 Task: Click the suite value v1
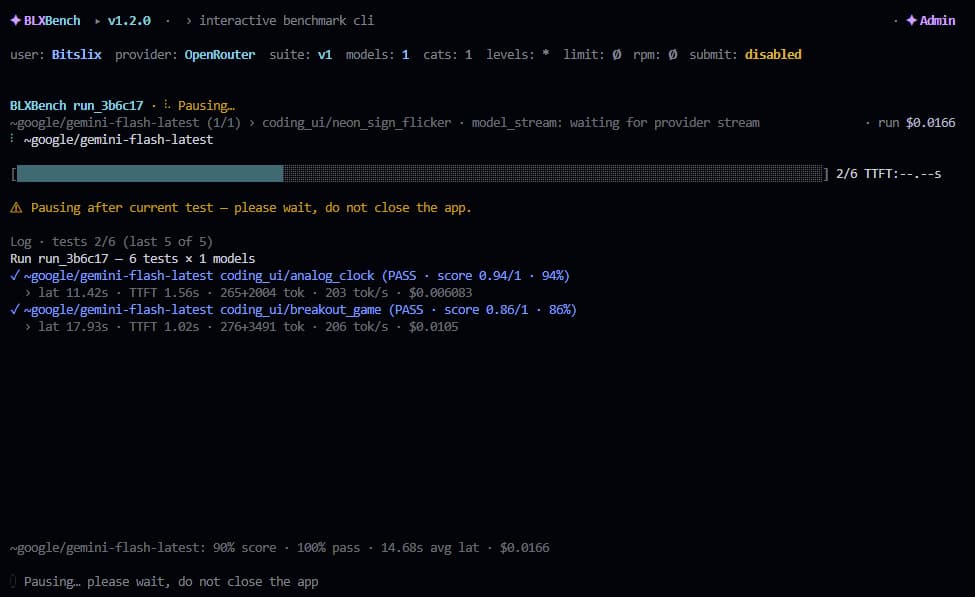[x=325, y=55]
